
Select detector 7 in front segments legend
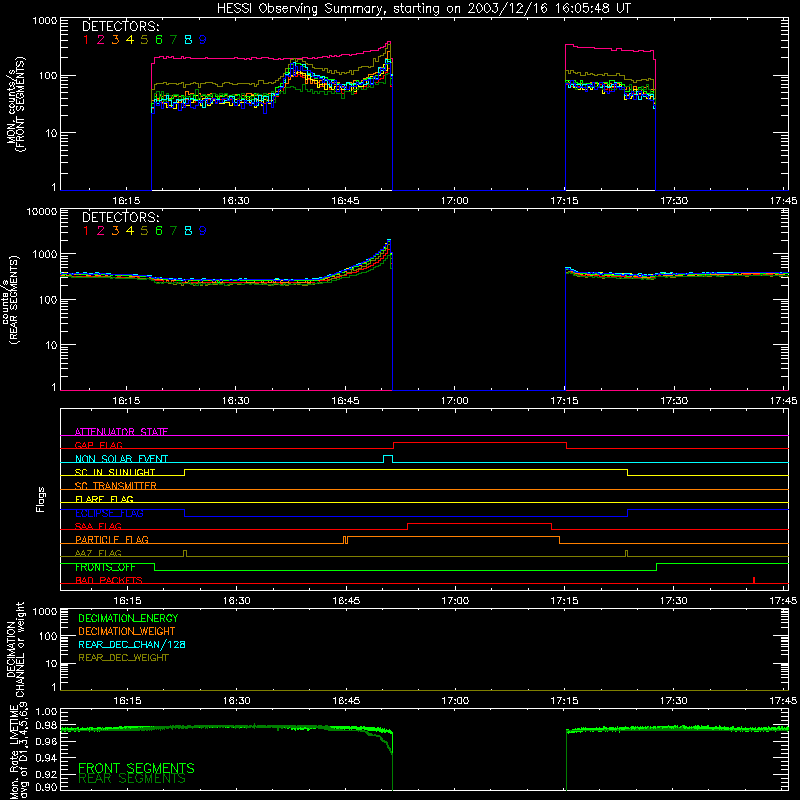point(173,39)
